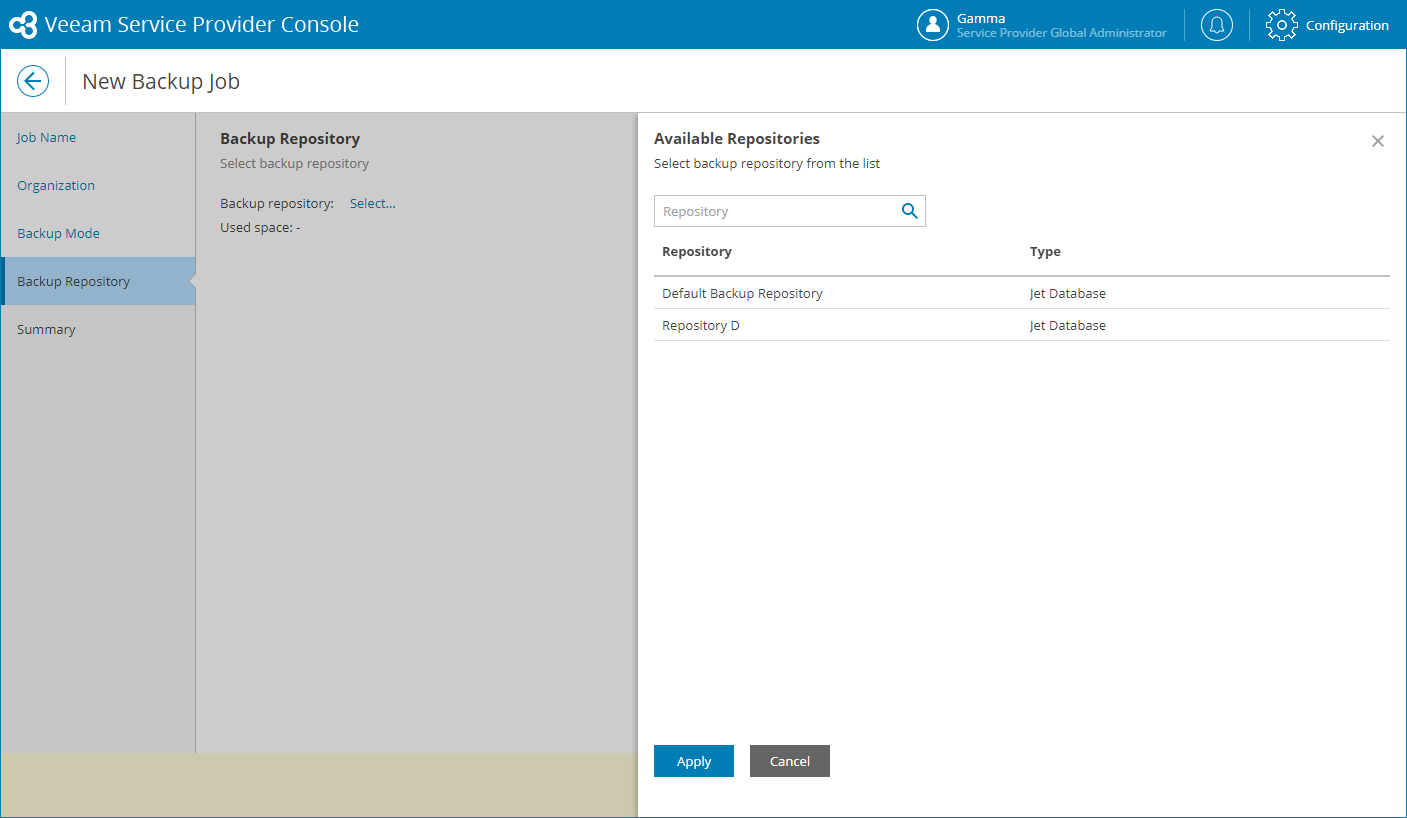Open the notifications bell icon
Image resolution: width=1407 pixels, height=818 pixels.
tap(1217, 25)
